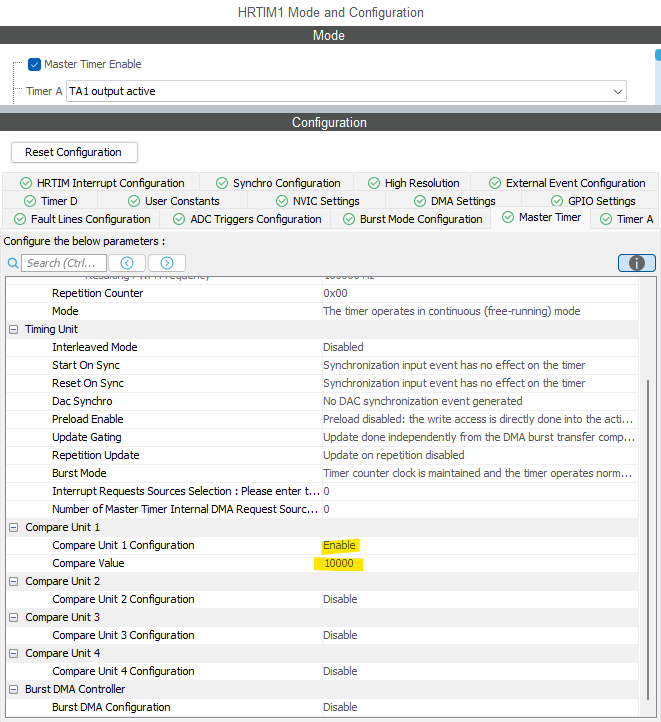The image size is (661, 722).
Task: Switch to the Synchro Configuration tab
Action: [278, 183]
